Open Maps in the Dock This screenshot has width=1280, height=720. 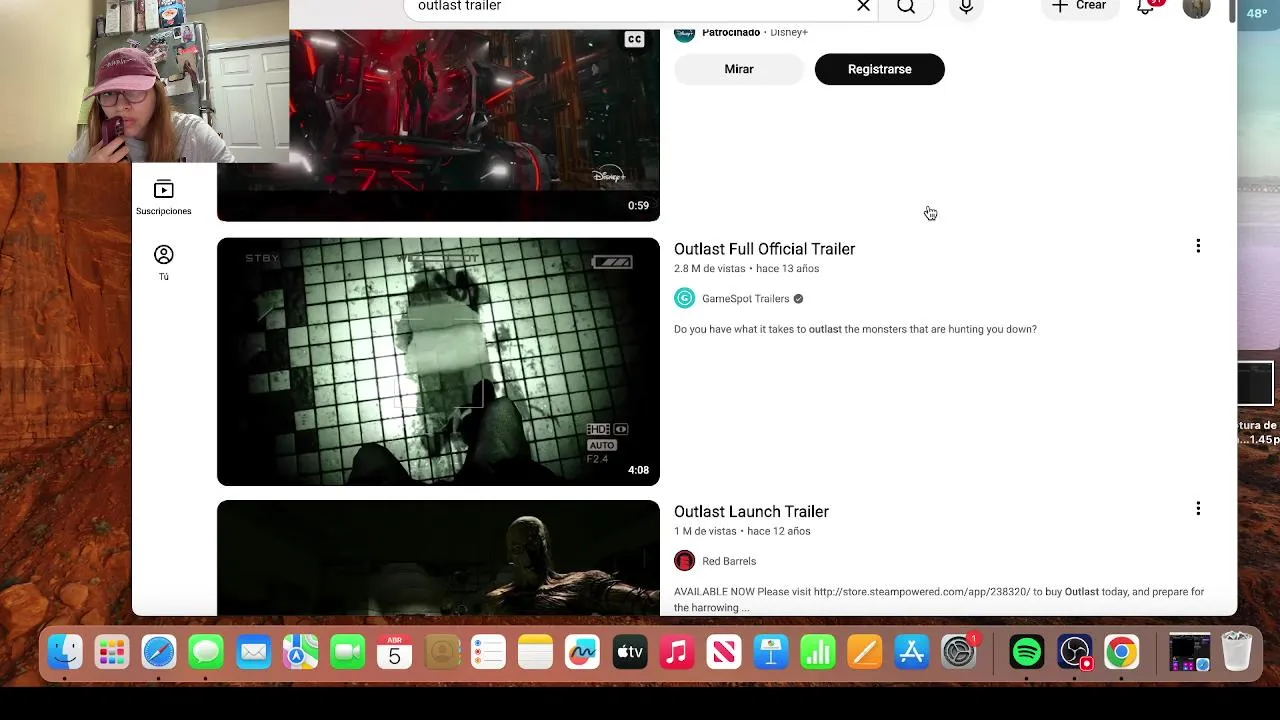tap(300, 653)
